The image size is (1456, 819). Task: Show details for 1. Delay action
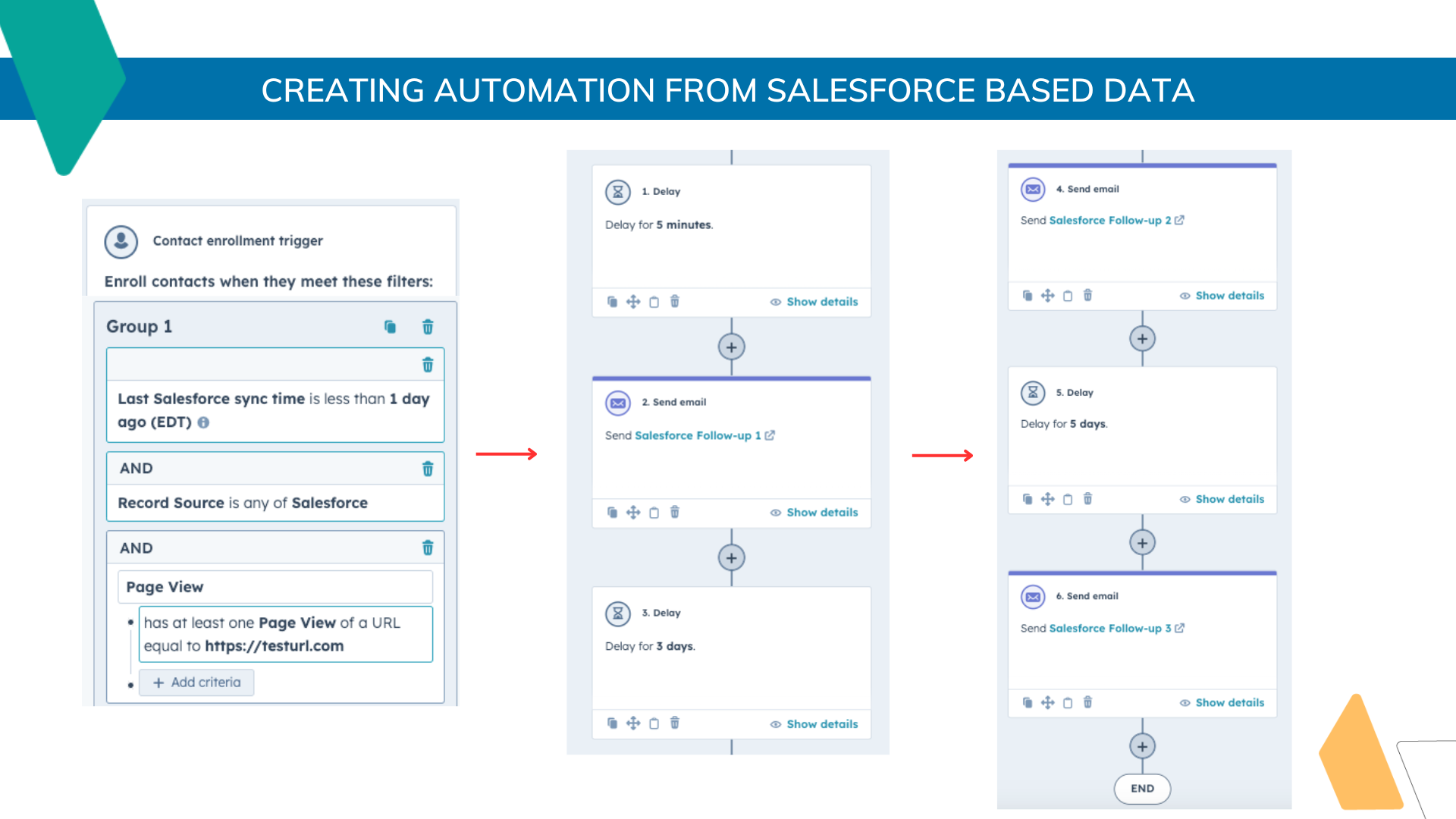[x=814, y=302]
